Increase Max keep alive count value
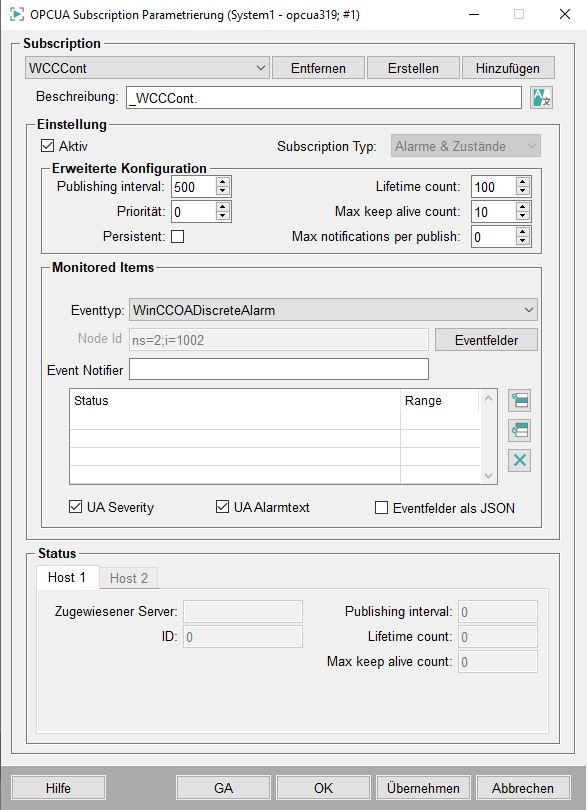This screenshot has height=810, width=587. point(522,207)
